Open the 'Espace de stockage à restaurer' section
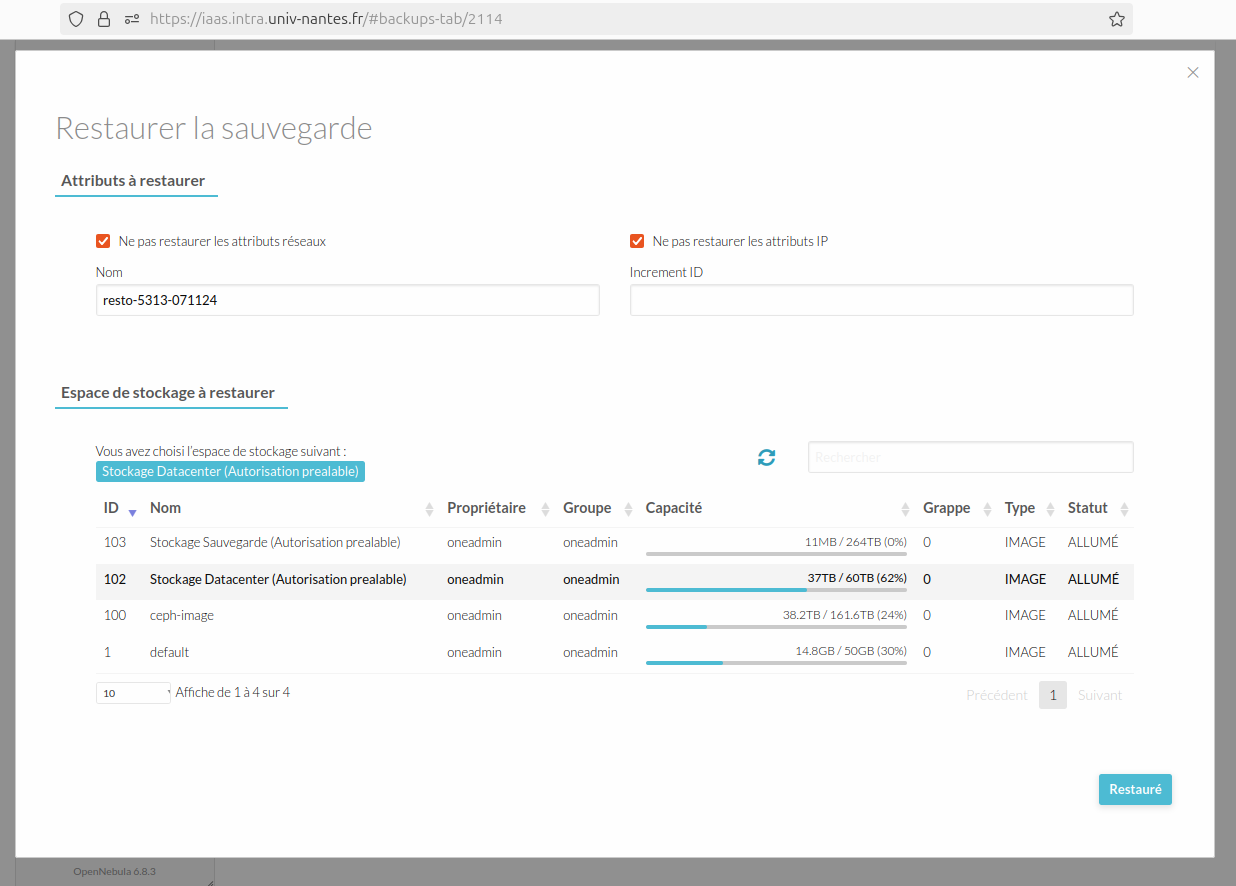1236x886 pixels. coord(171,392)
